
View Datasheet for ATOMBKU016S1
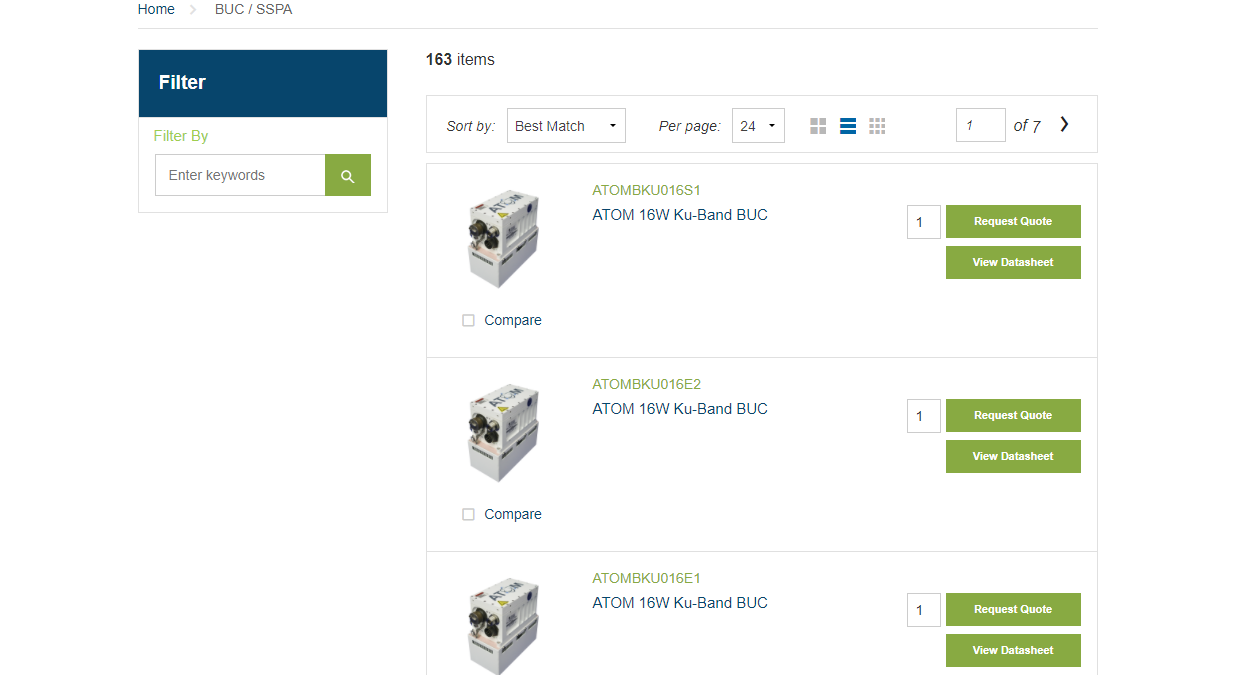coord(1013,262)
